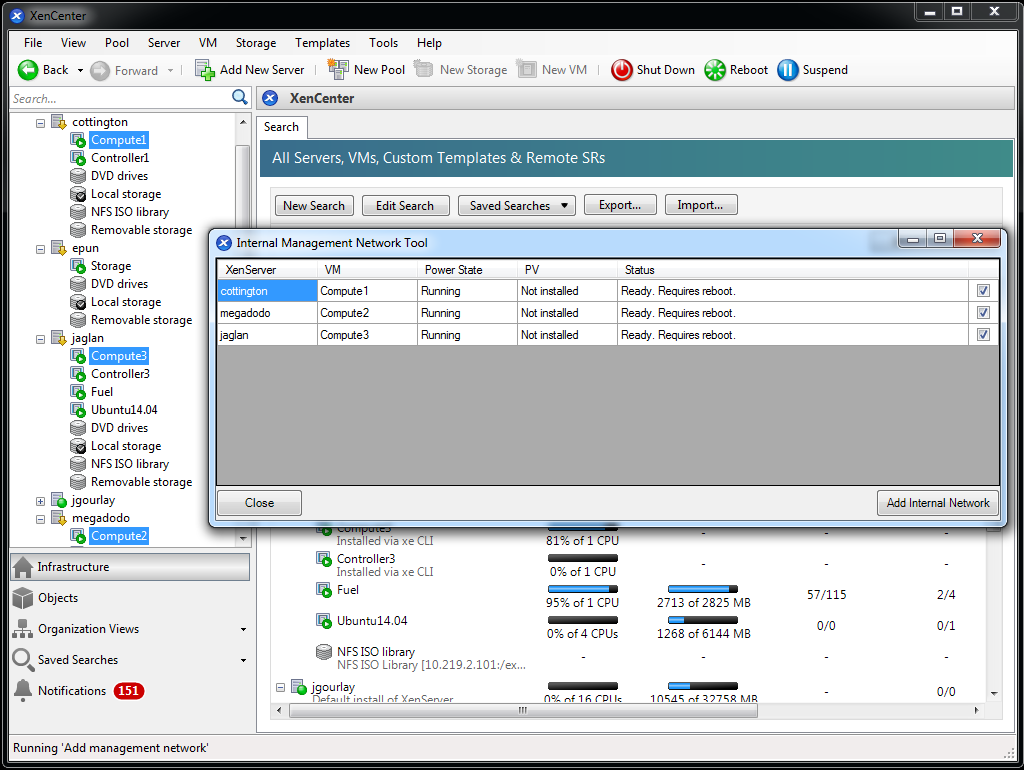
Task: Select Controller1 VM icon in tree
Action: (78, 157)
